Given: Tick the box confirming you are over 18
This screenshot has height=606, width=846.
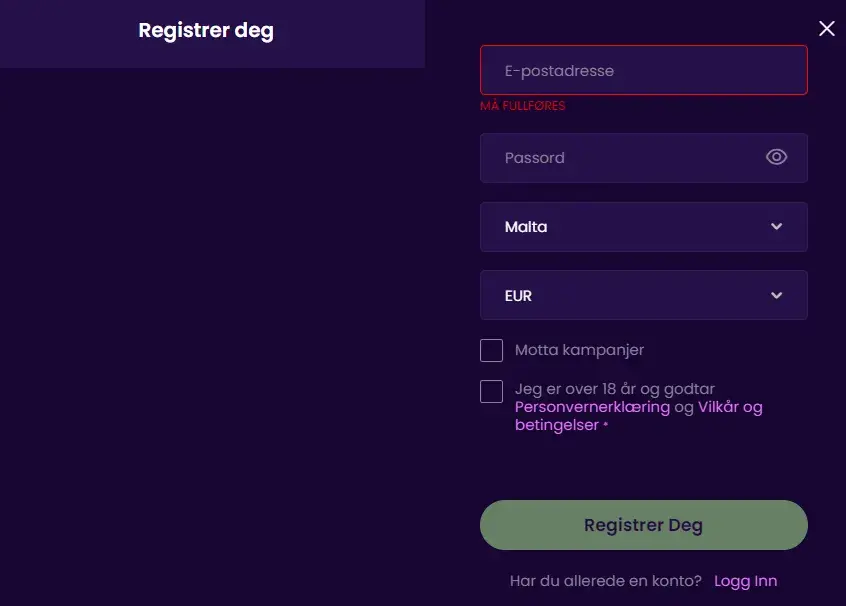Looking at the screenshot, I should click(491, 390).
